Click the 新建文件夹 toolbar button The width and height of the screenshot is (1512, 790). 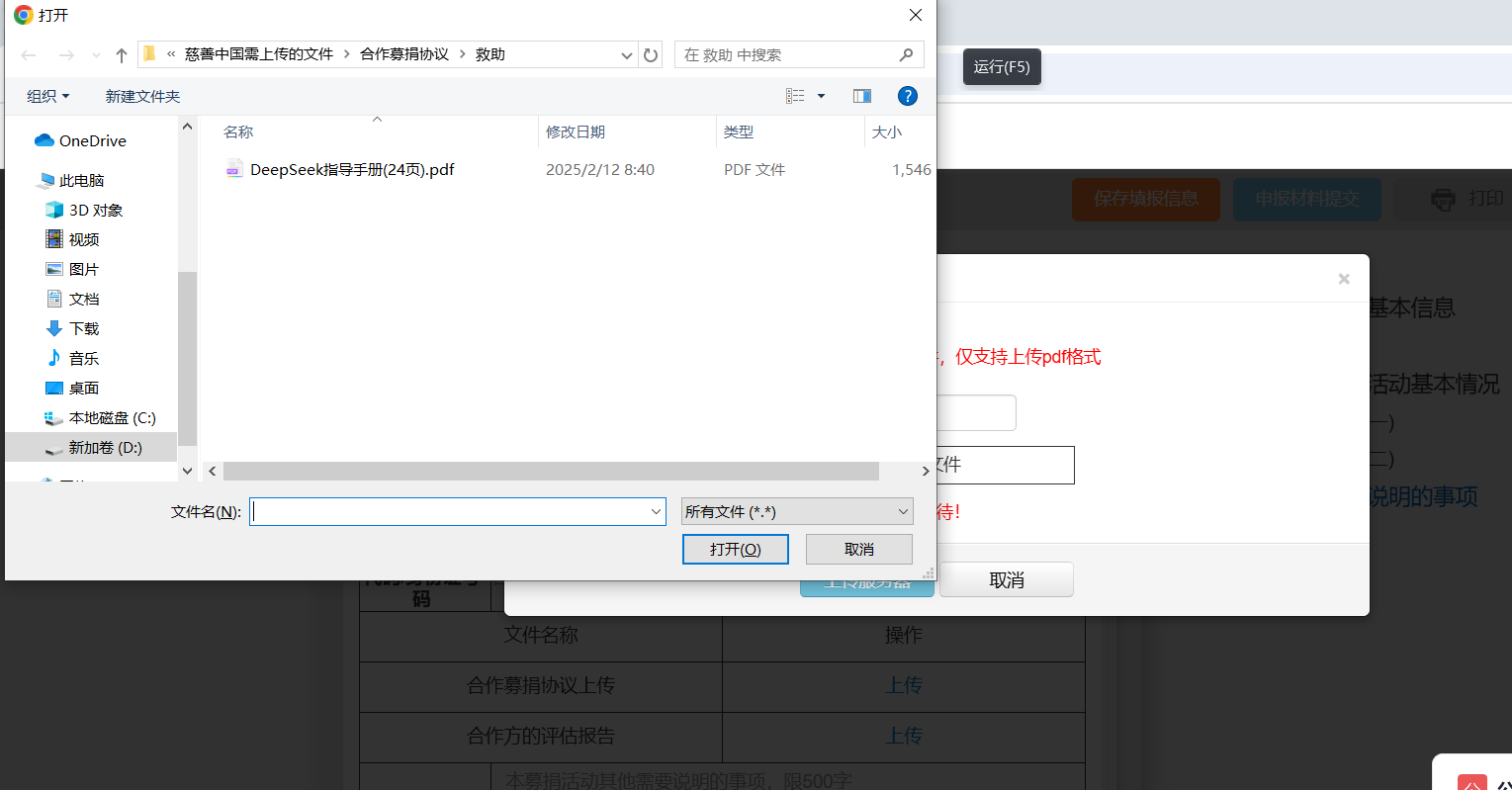(142, 96)
